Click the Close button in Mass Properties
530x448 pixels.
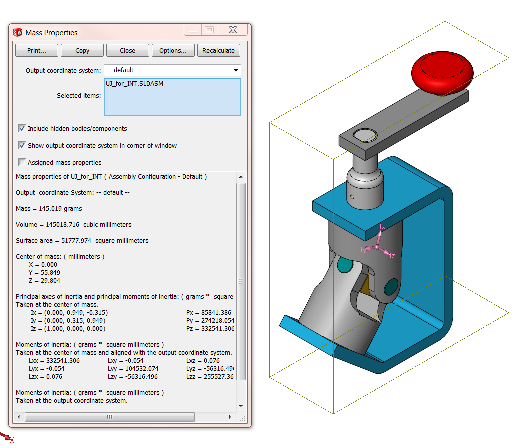[x=127, y=50]
